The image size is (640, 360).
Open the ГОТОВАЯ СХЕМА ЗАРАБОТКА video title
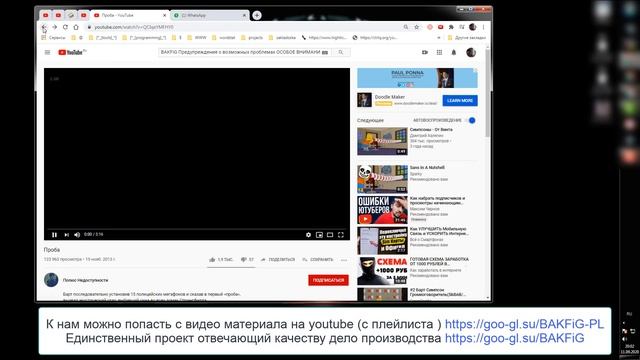pos(439,262)
